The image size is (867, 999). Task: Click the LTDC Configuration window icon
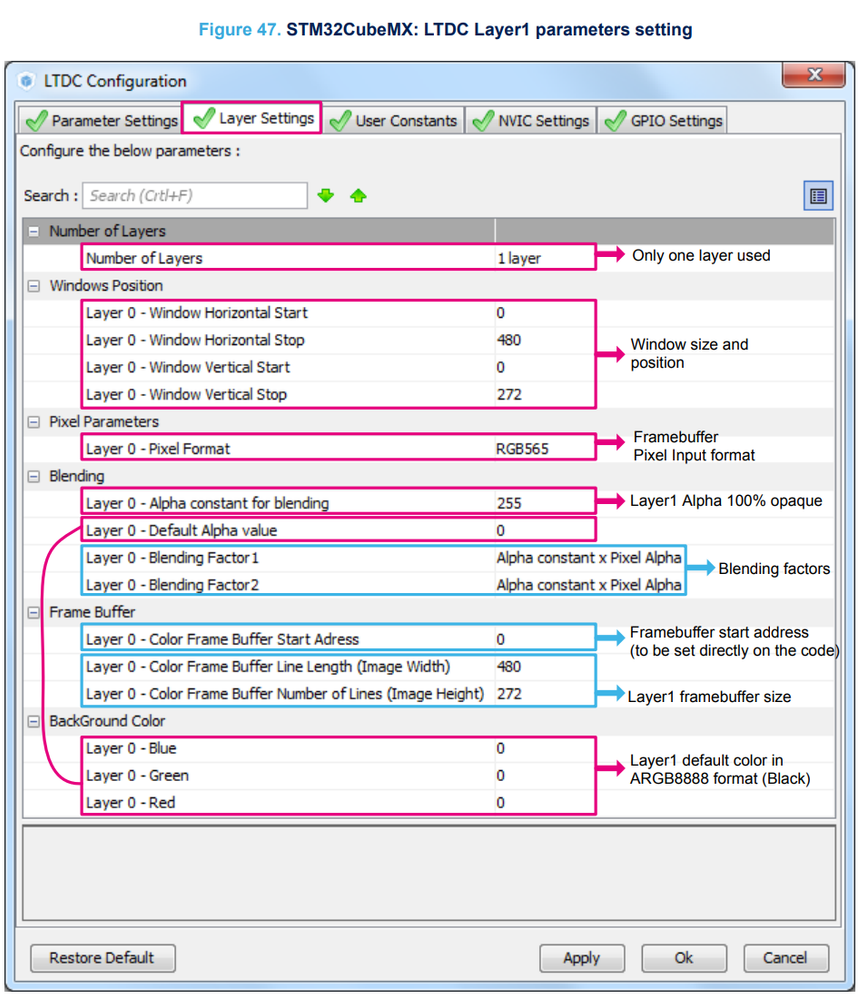point(26,81)
